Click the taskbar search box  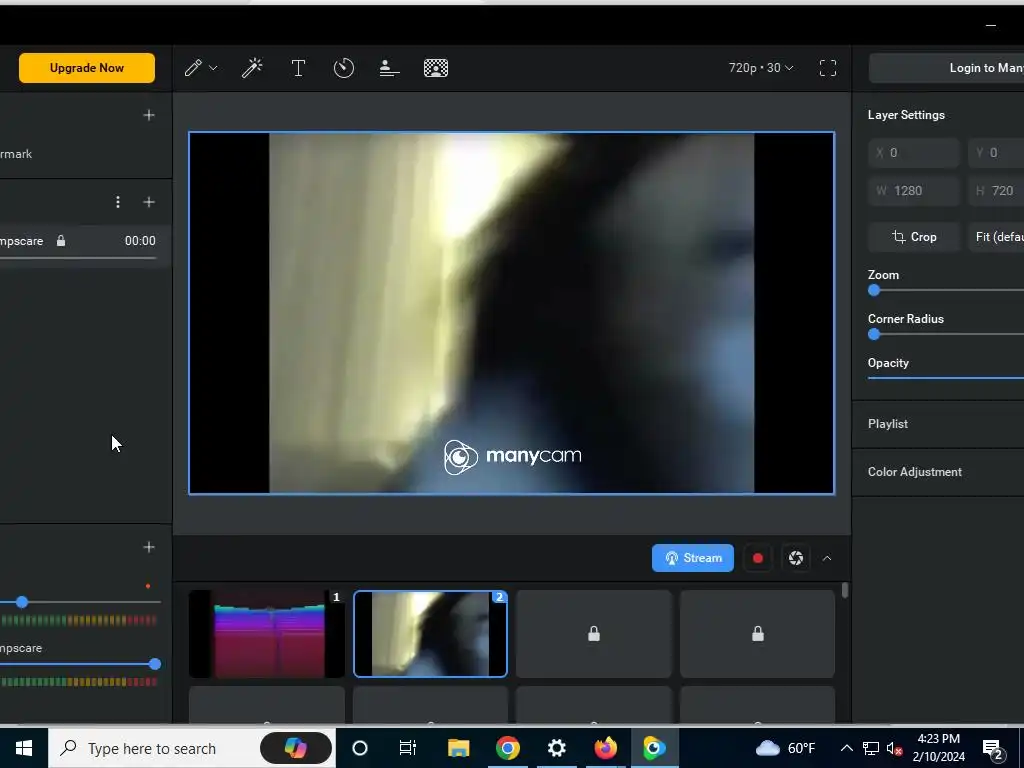192,748
